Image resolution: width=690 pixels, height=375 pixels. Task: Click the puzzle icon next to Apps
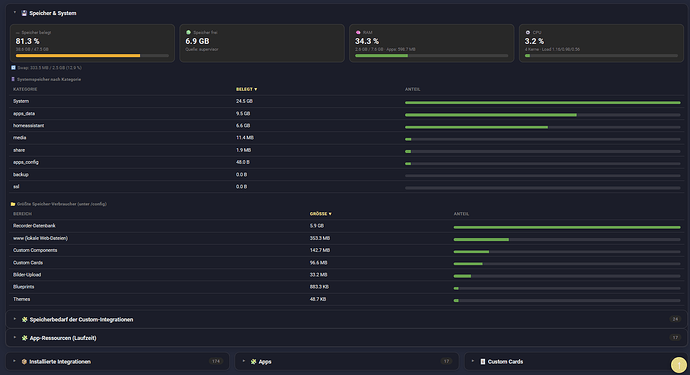pos(253,361)
